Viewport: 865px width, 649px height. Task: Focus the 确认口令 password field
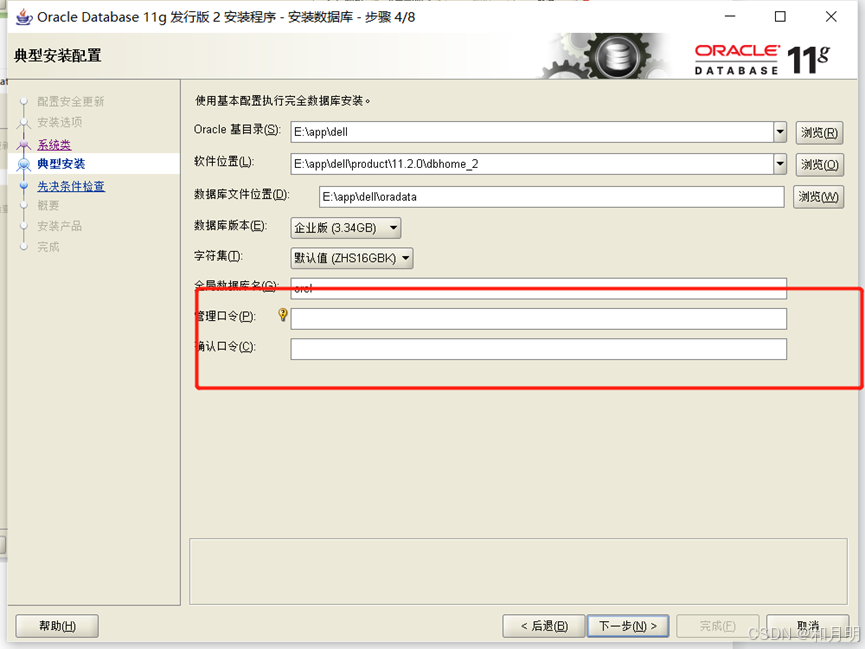click(538, 349)
